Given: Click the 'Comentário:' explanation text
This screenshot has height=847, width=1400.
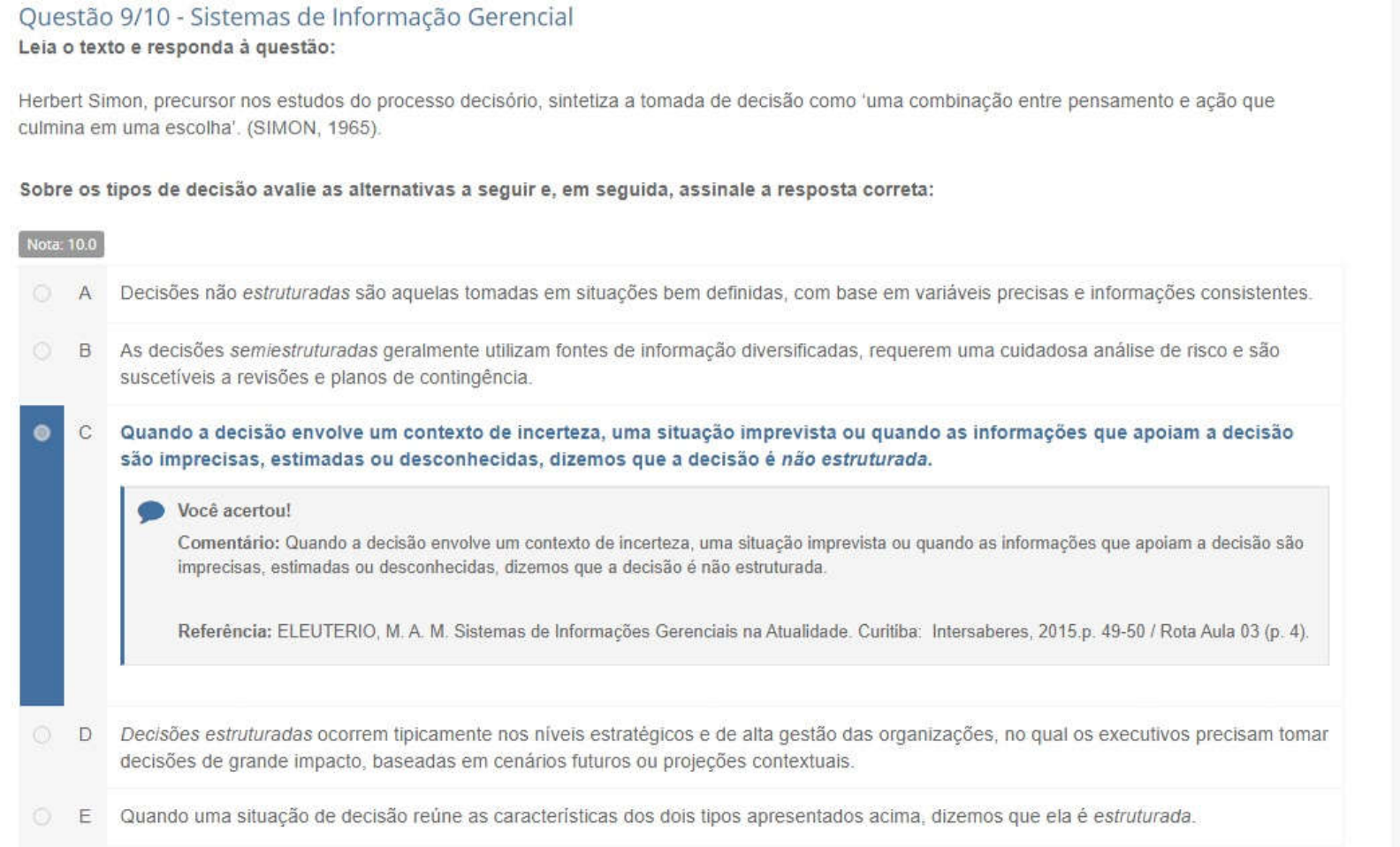Looking at the screenshot, I should (x=741, y=554).
